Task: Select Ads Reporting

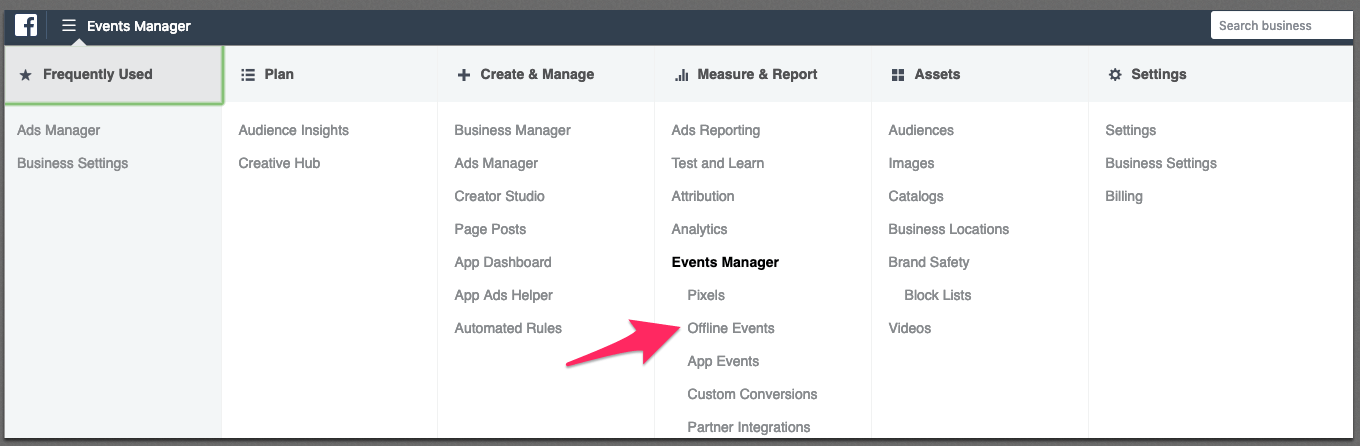Action: [x=716, y=130]
